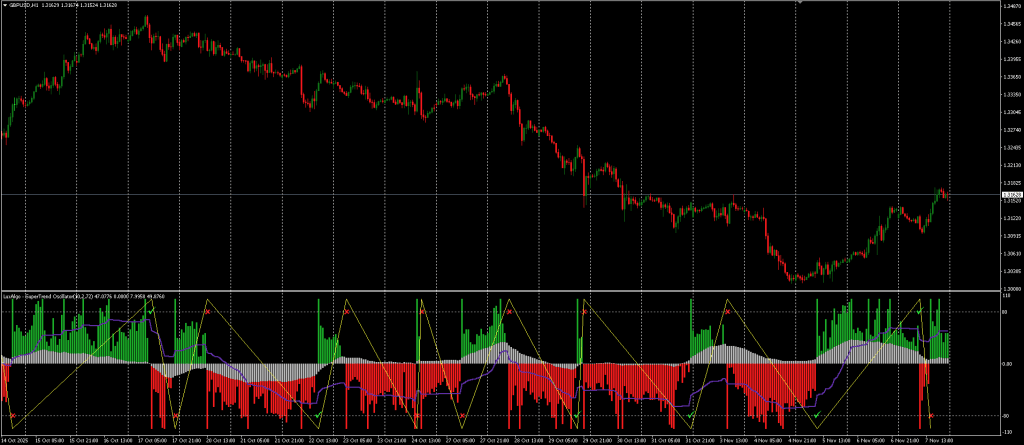1024x445 pixels.
Task: Click the GBPUSD,H1 chart title text
Action: click(23, 5)
